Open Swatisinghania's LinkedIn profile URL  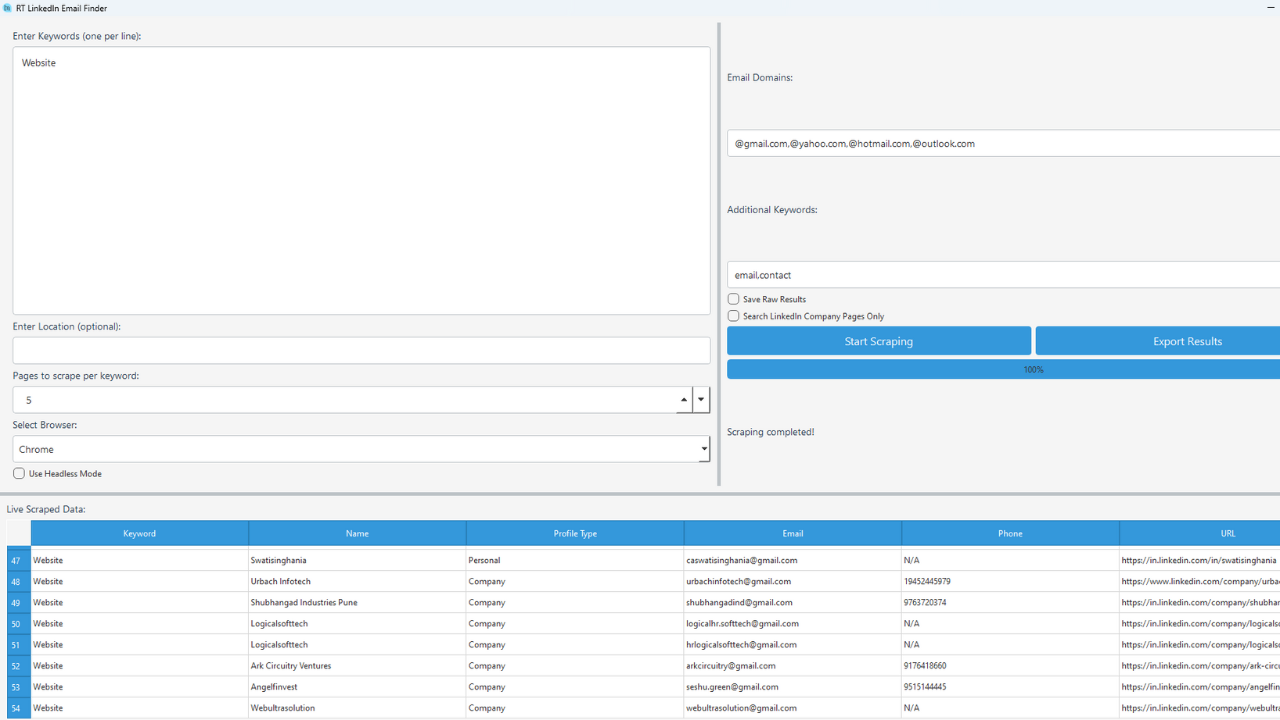pyautogui.click(x=1198, y=560)
